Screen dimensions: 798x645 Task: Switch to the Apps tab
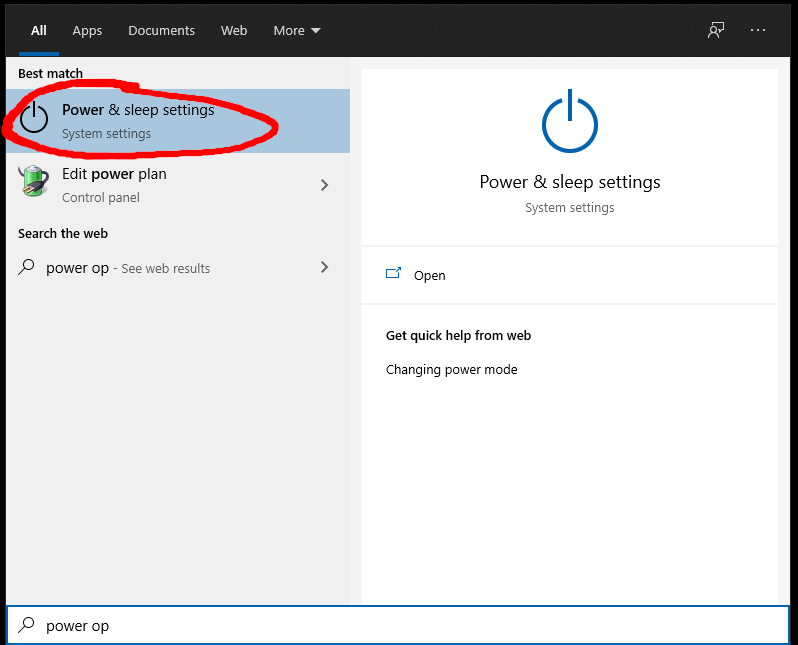click(x=87, y=30)
